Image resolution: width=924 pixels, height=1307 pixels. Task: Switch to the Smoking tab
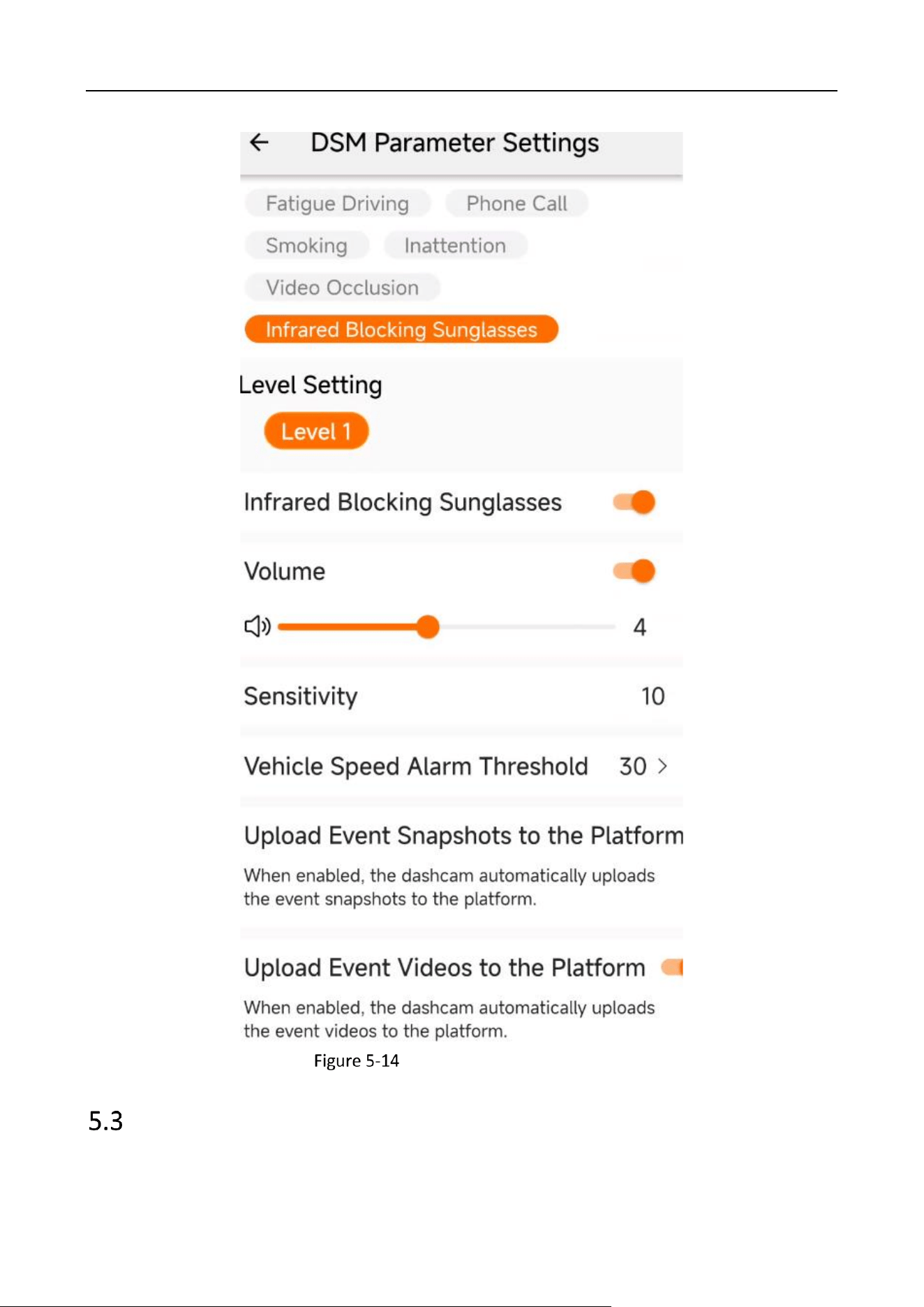tap(307, 245)
